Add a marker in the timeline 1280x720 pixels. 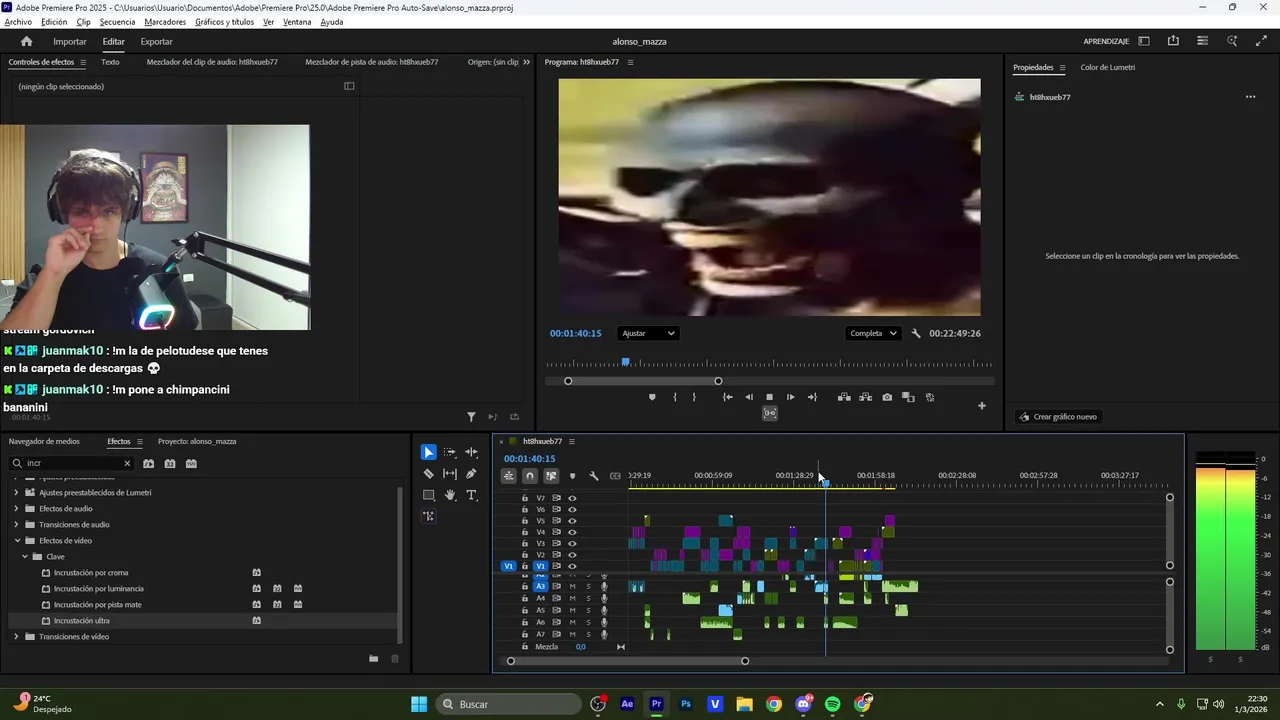(572, 476)
